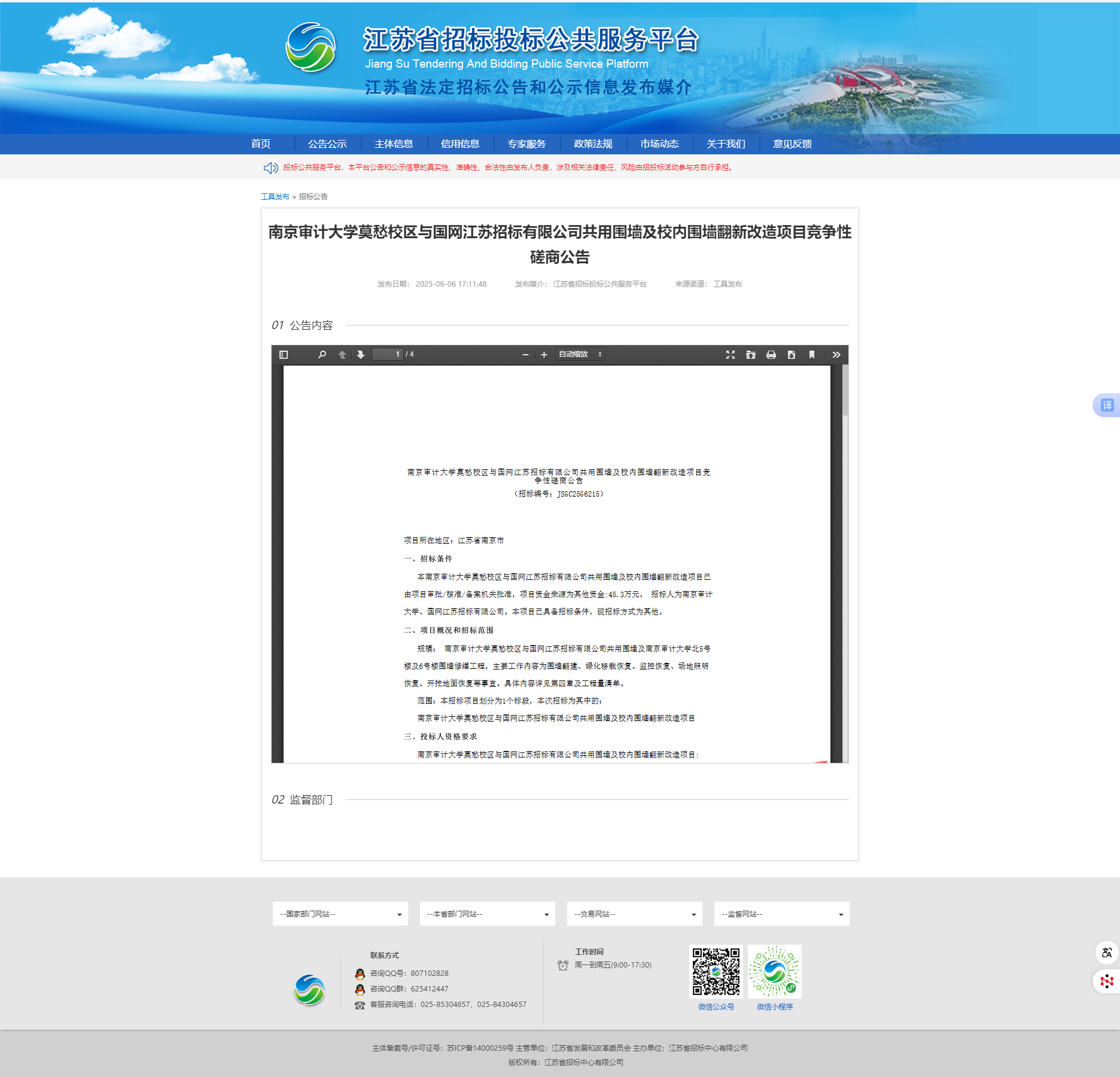Open the 主体信息 navigation item

tap(394, 144)
